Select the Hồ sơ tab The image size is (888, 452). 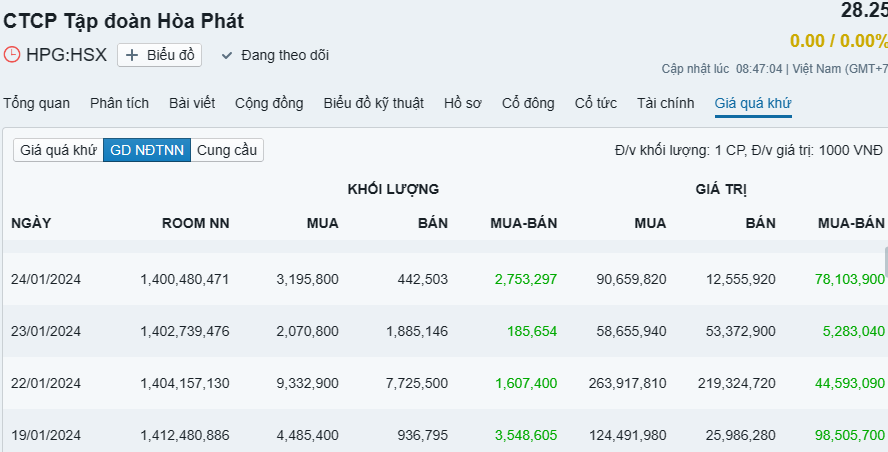click(x=463, y=103)
